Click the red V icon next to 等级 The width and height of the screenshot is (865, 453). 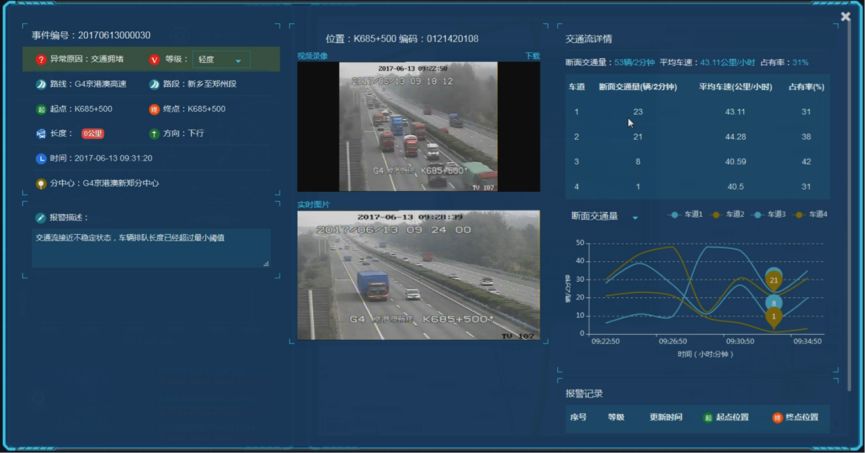[x=154, y=60]
